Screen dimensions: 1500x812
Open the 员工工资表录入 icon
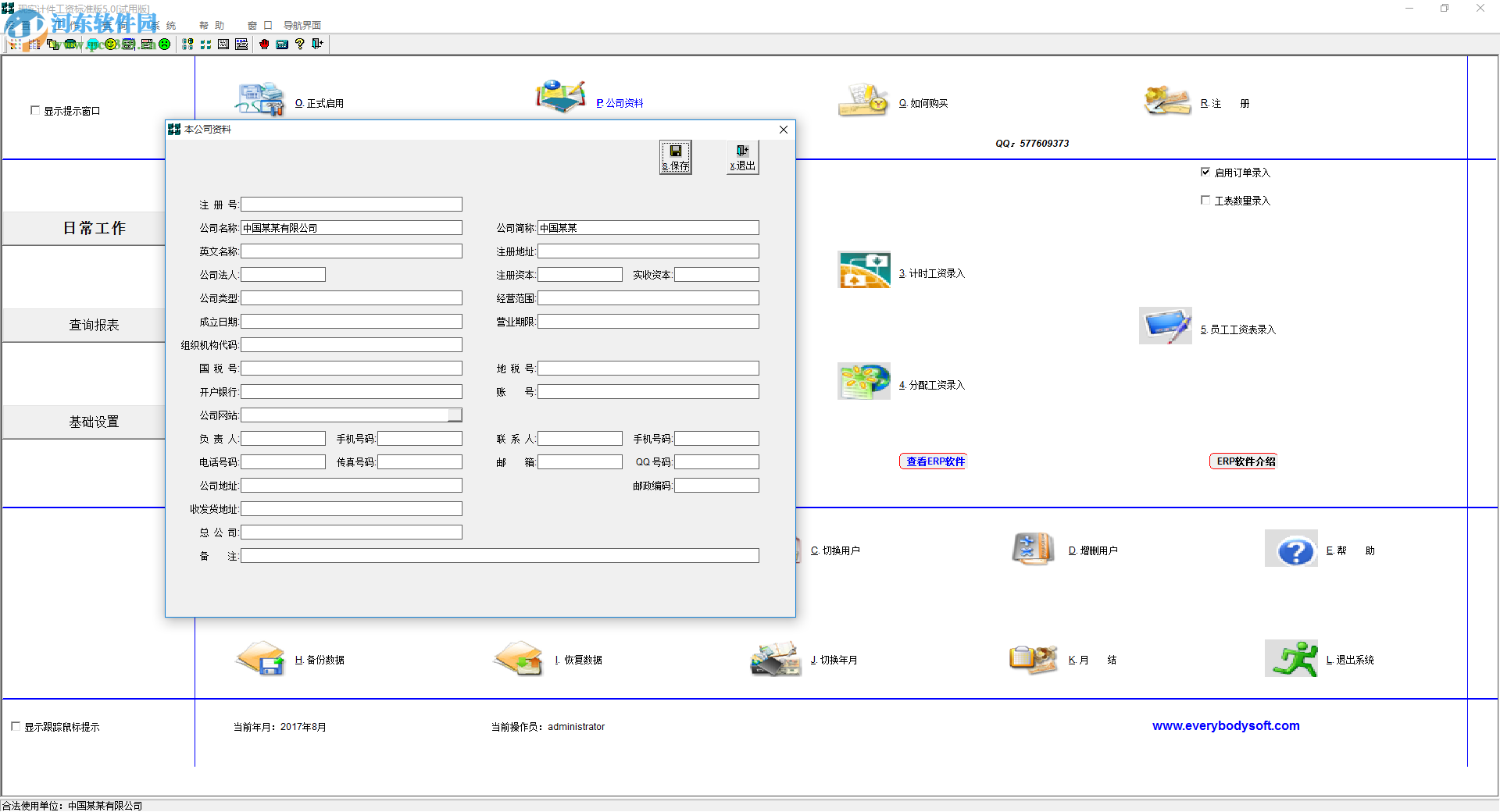1166,326
